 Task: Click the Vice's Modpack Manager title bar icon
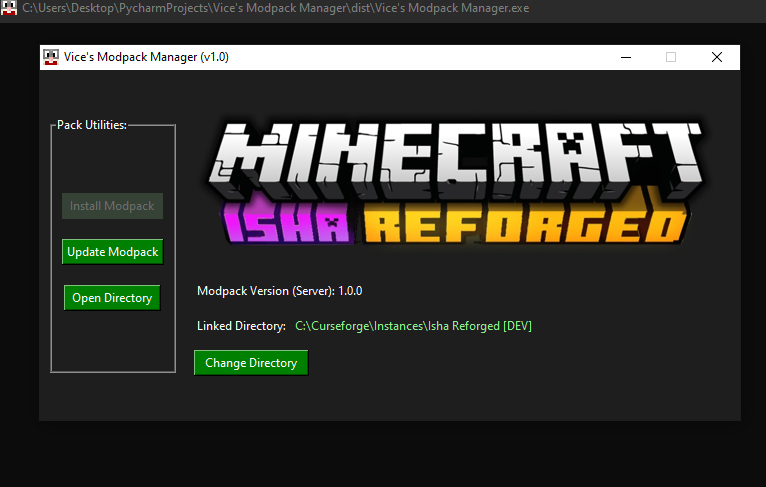51,57
